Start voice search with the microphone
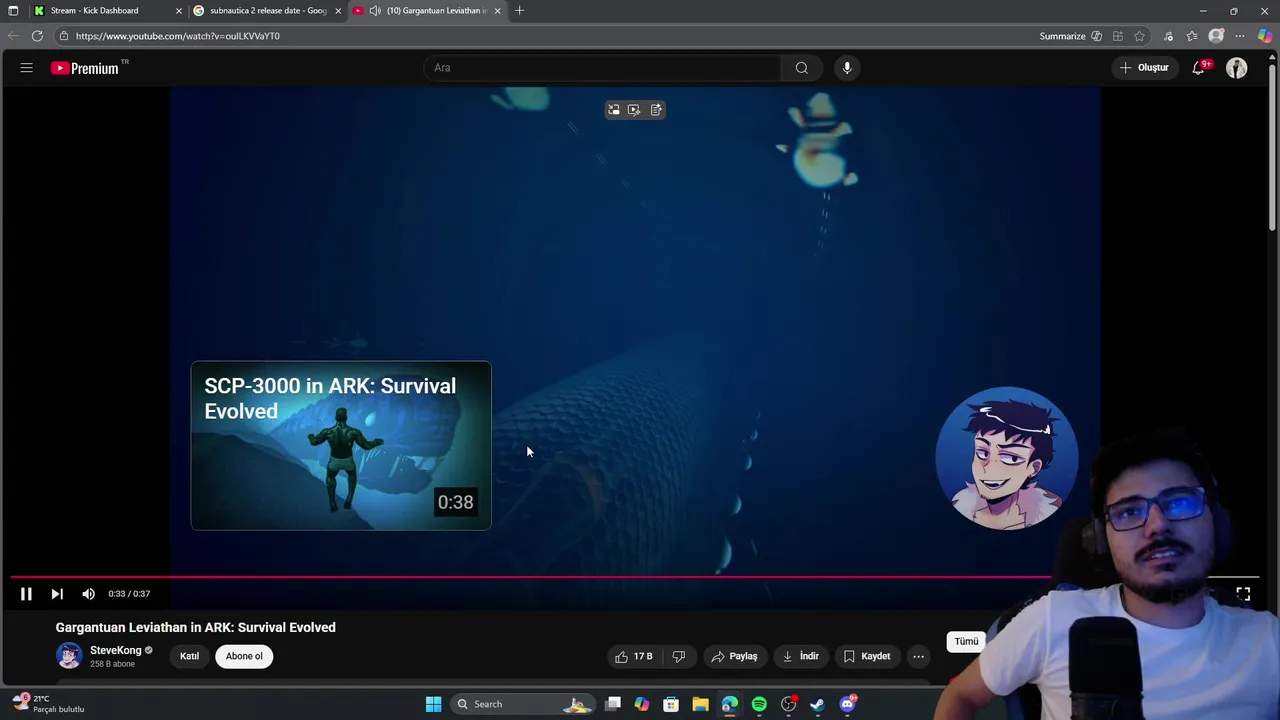1280x720 pixels. (847, 68)
